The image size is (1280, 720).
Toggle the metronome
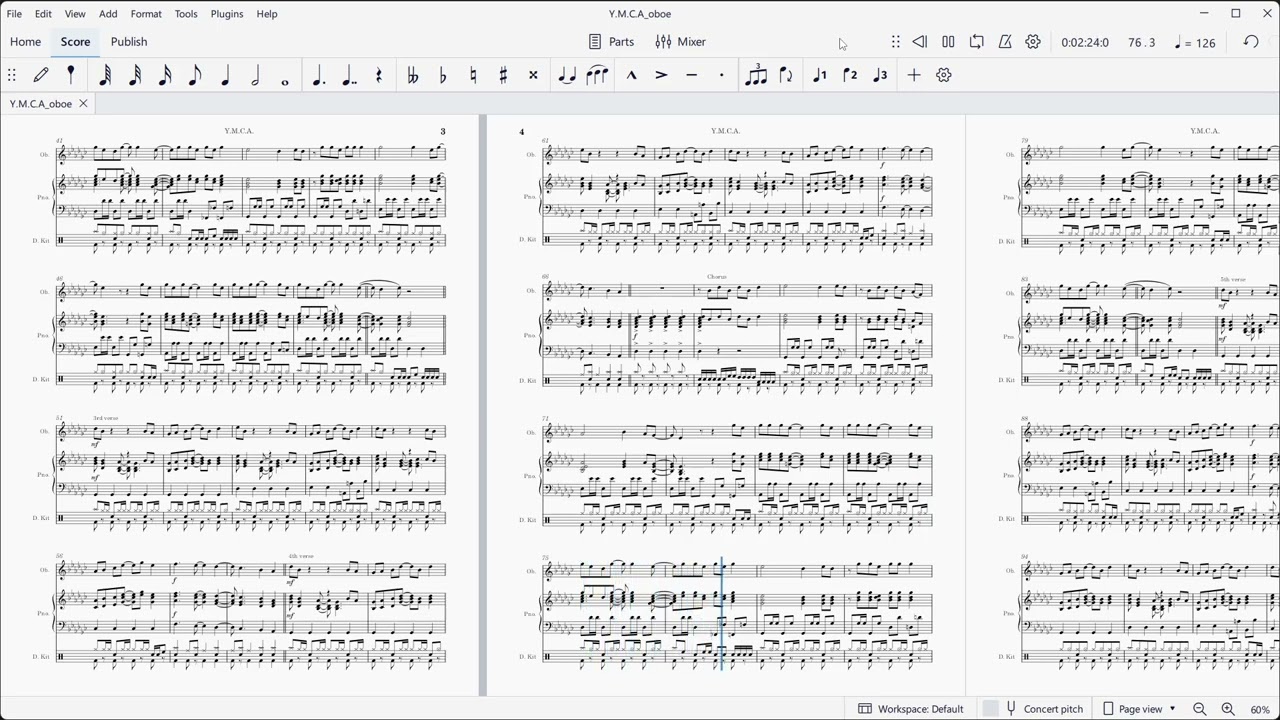[x=1005, y=42]
